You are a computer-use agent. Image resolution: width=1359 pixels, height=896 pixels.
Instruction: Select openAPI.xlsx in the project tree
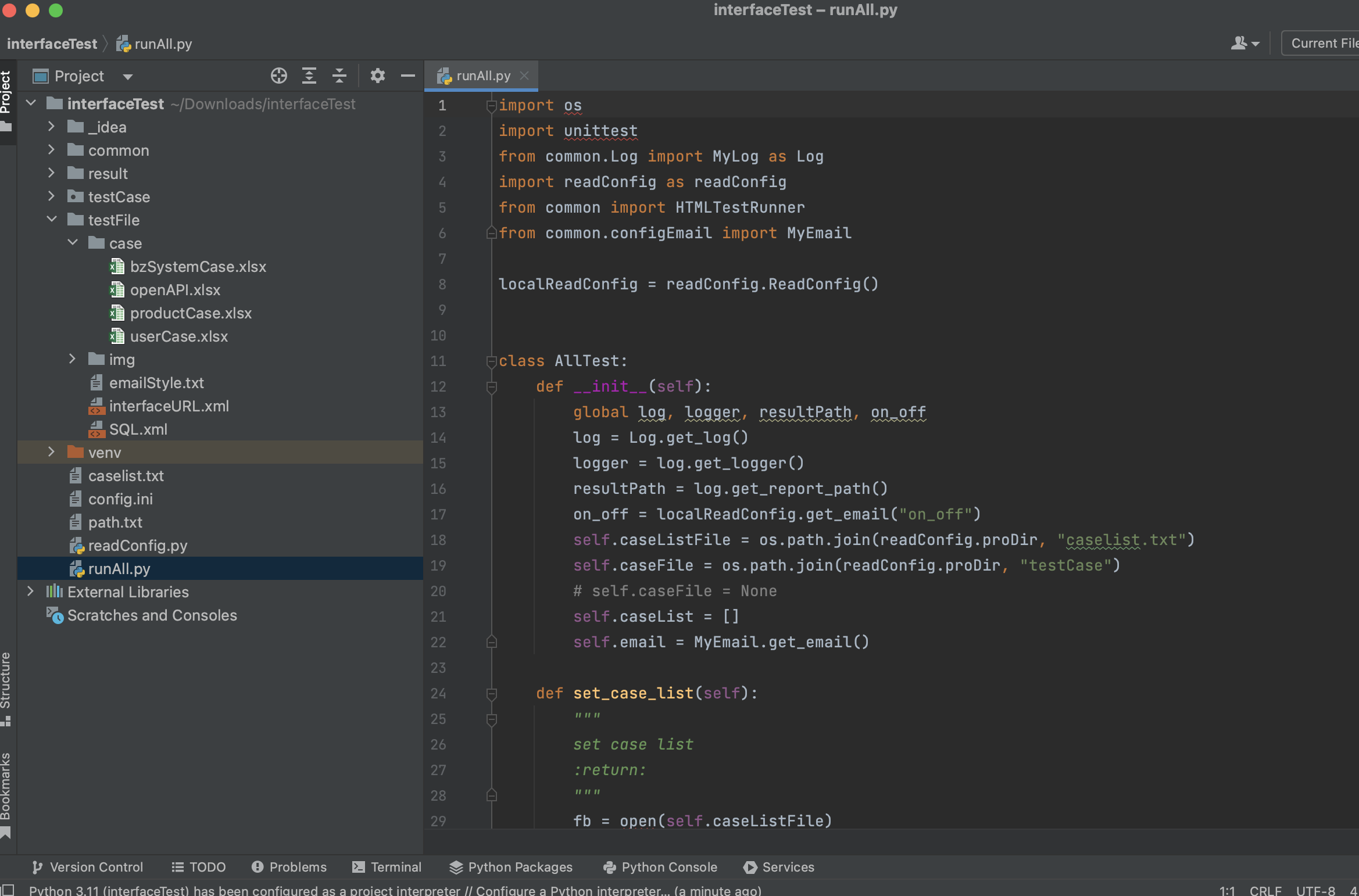[220, 290]
